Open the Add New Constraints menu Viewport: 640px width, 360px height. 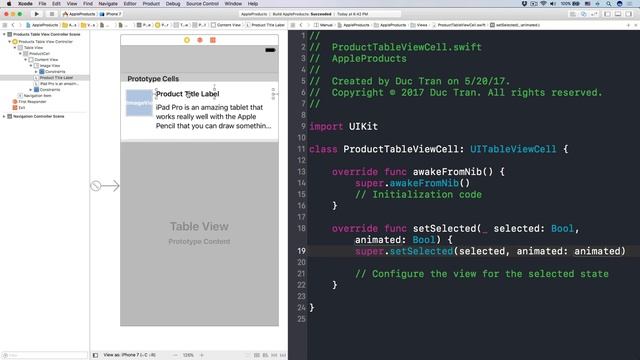click(274, 355)
